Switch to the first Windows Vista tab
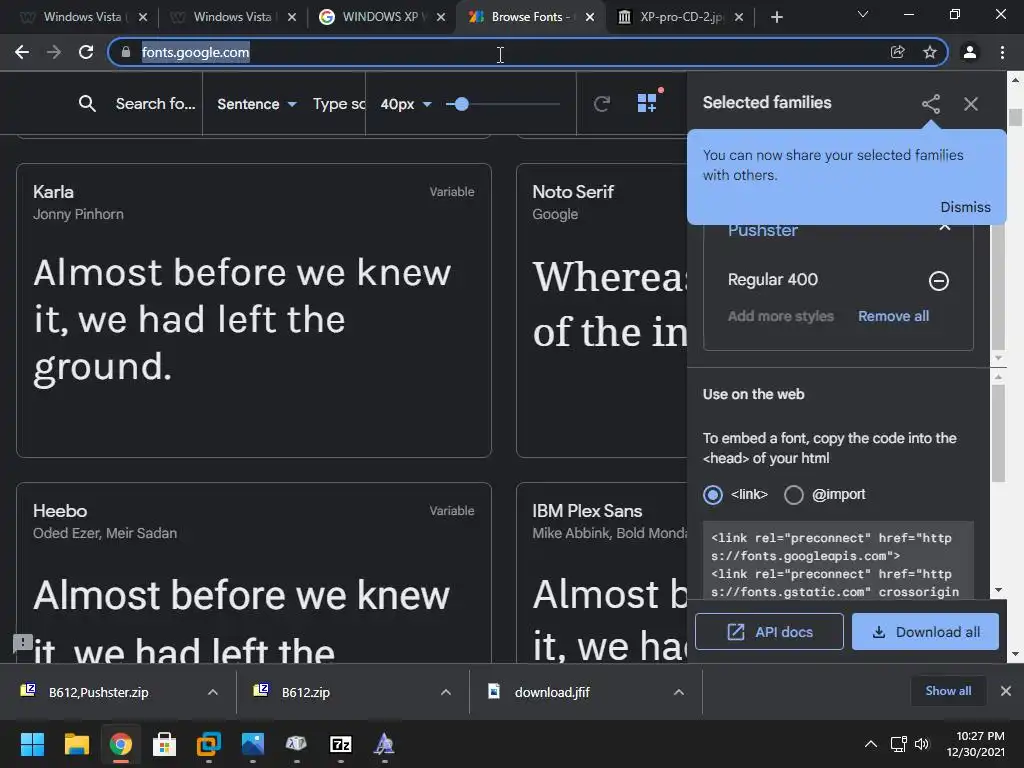This screenshot has width=1024, height=768. (x=82, y=17)
